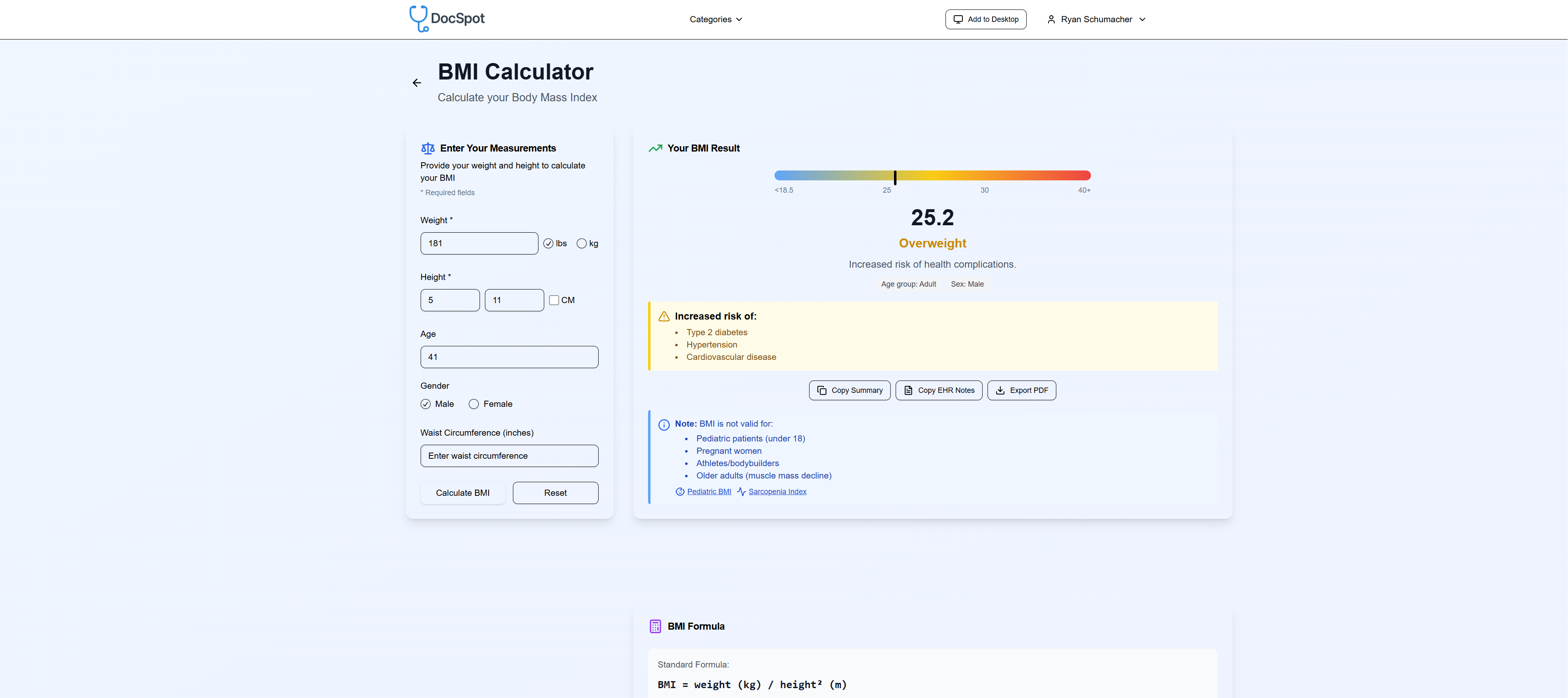Click the 40+ gauge scale label
Viewport: 1568px width, 698px height.
tap(1084, 191)
